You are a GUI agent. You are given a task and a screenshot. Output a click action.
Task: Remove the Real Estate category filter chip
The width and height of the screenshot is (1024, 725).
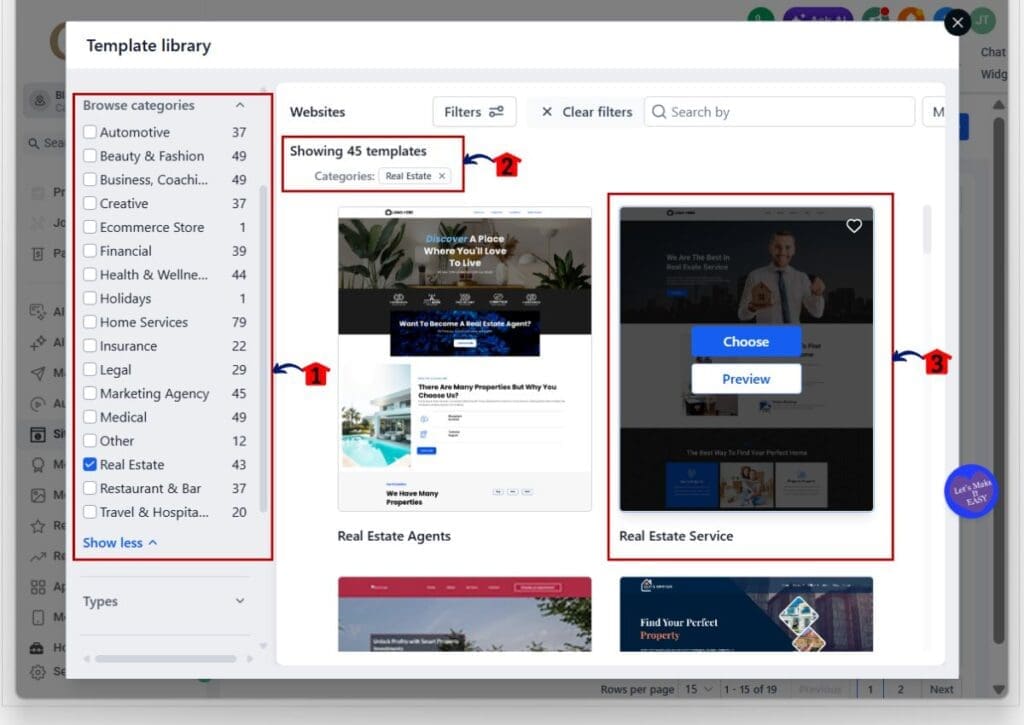pyautogui.click(x=442, y=176)
